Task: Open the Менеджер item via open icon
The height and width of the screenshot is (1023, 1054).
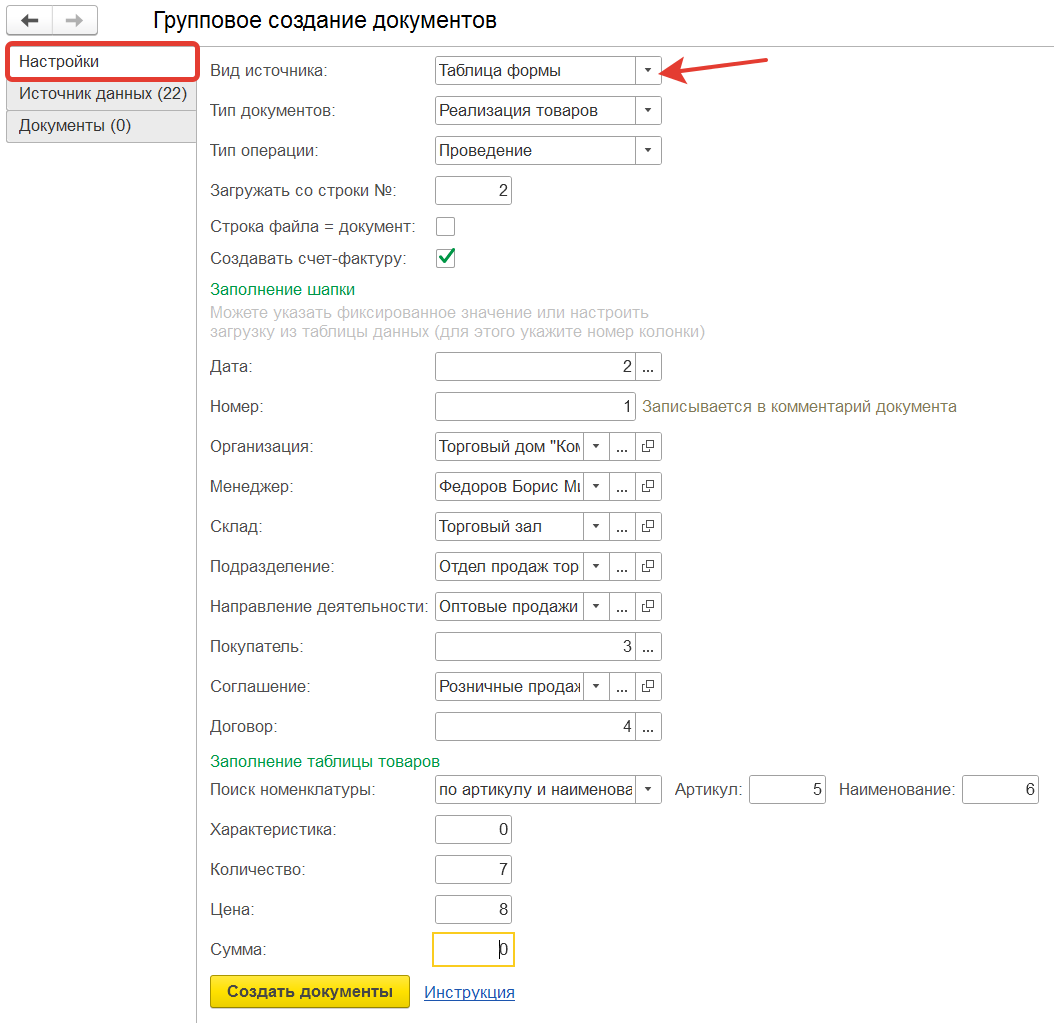Action: pyautogui.click(x=648, y=487)
